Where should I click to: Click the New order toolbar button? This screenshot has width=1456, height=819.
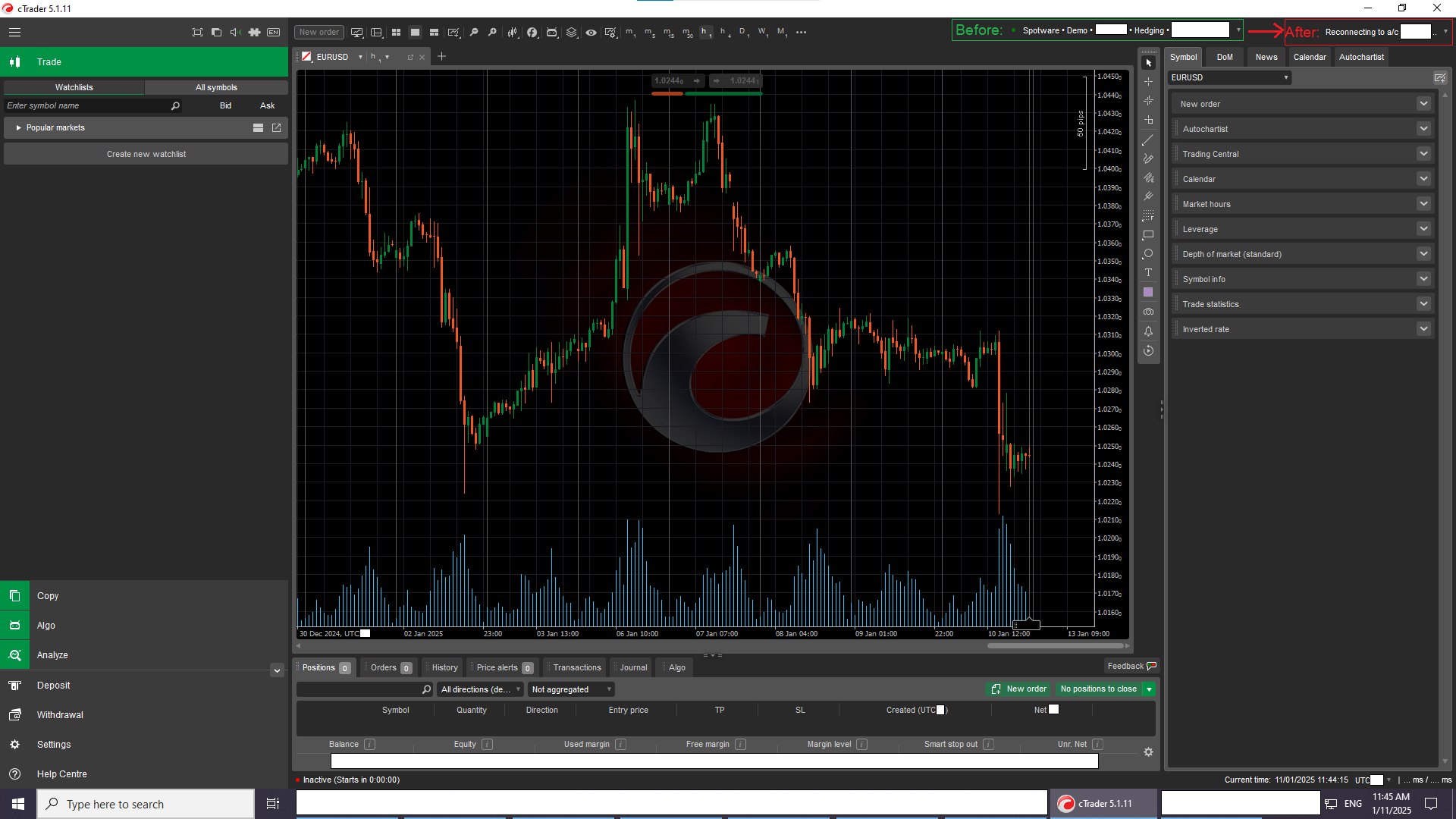point(318,32)
